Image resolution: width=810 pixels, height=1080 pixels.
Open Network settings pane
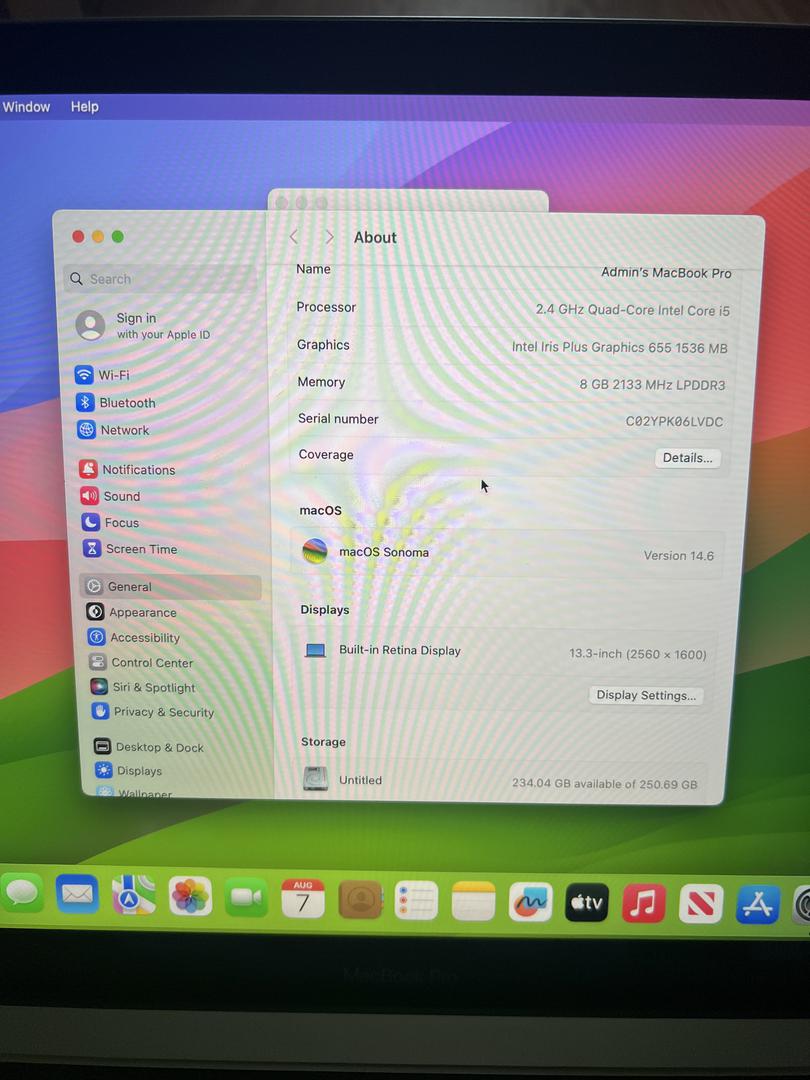tap(124, 430)
